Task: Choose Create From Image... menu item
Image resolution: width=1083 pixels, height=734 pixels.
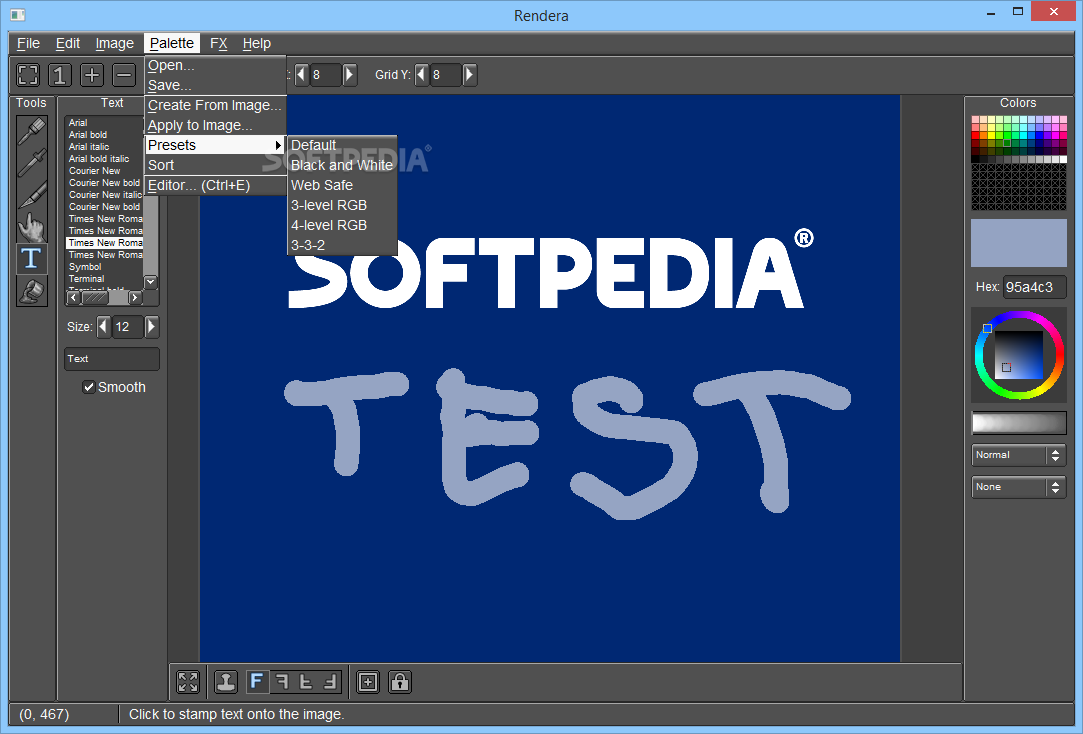Action: [x=215, y=106]
